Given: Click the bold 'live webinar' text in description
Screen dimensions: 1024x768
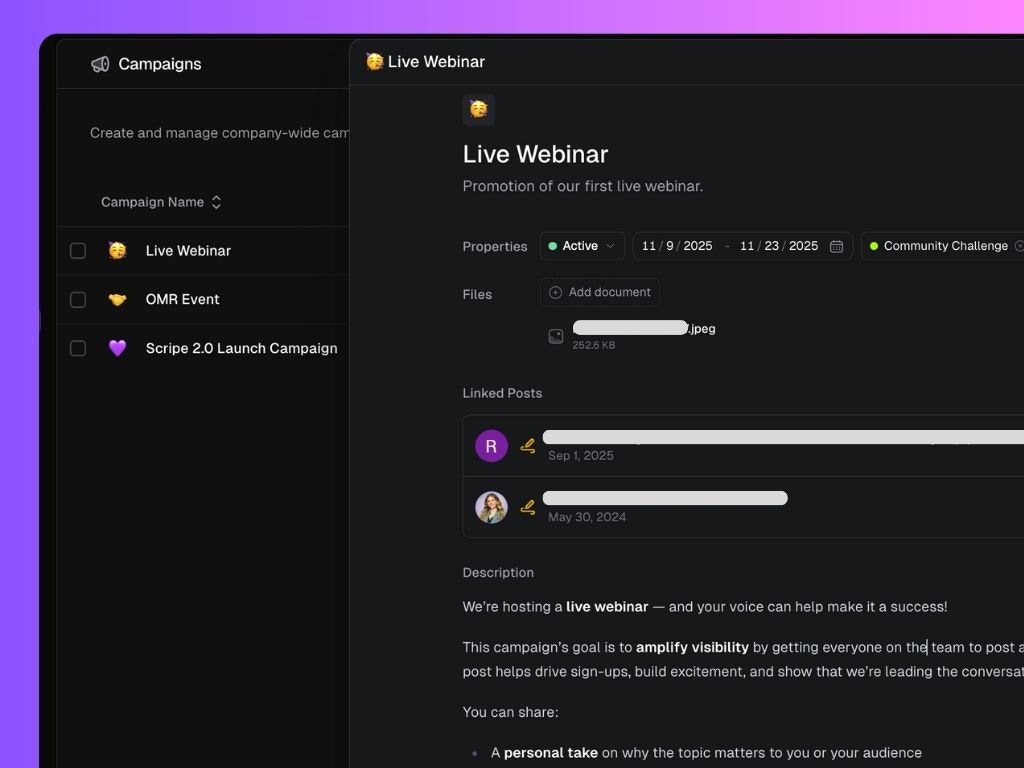Looking at the screenshot, I should (x=607, y=607).
